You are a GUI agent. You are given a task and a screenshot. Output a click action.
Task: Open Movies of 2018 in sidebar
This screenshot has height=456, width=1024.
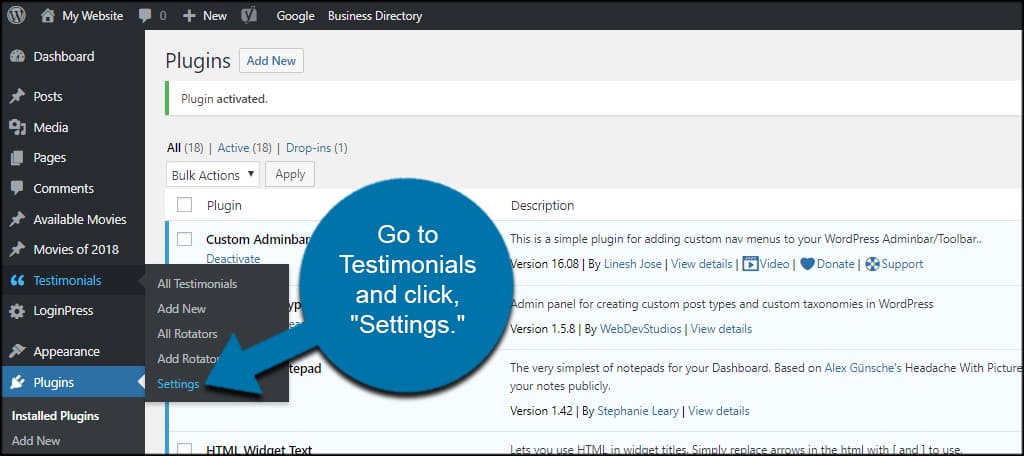point(76,250)
